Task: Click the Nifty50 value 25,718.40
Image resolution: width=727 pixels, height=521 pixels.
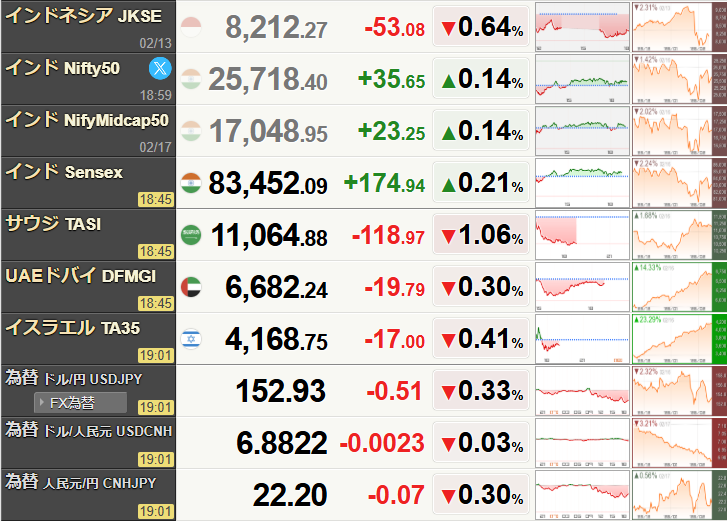Action: 268,79
